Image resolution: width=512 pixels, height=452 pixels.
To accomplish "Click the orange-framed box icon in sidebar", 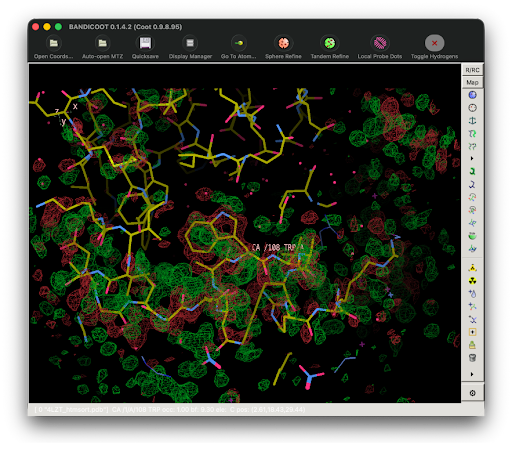I will pos(472,332).
